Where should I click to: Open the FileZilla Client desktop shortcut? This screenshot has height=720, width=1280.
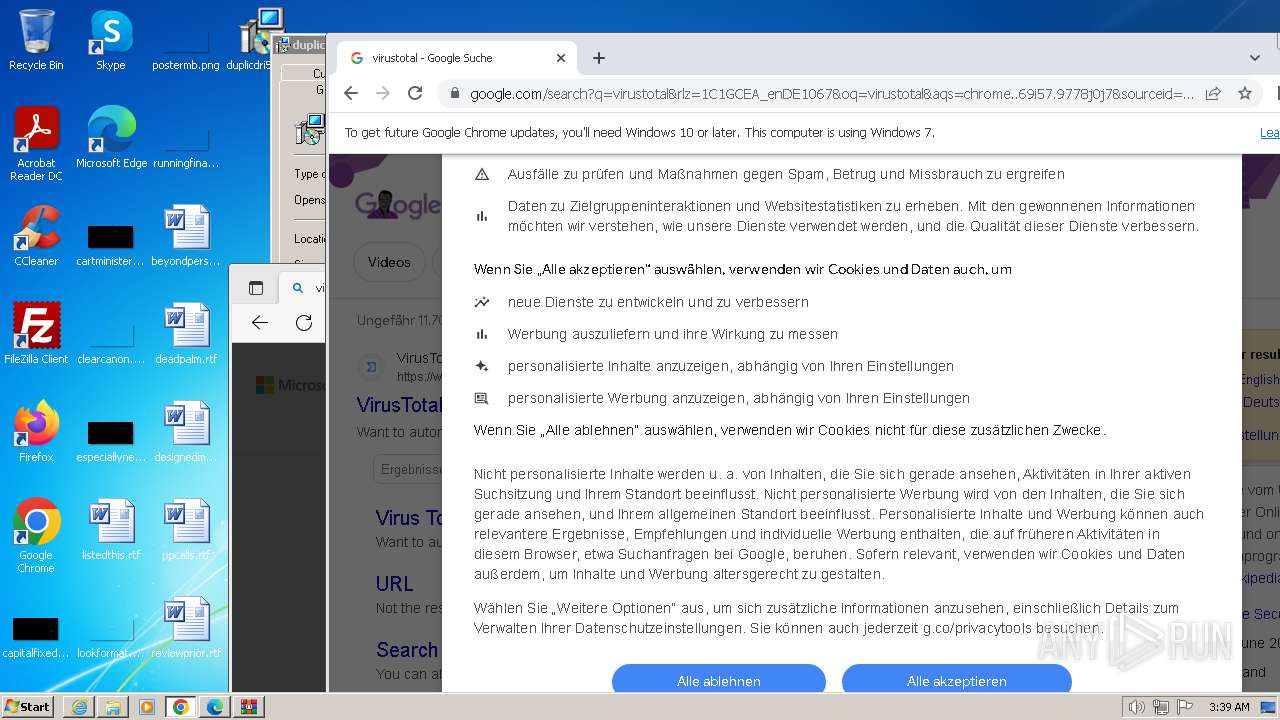36,333
